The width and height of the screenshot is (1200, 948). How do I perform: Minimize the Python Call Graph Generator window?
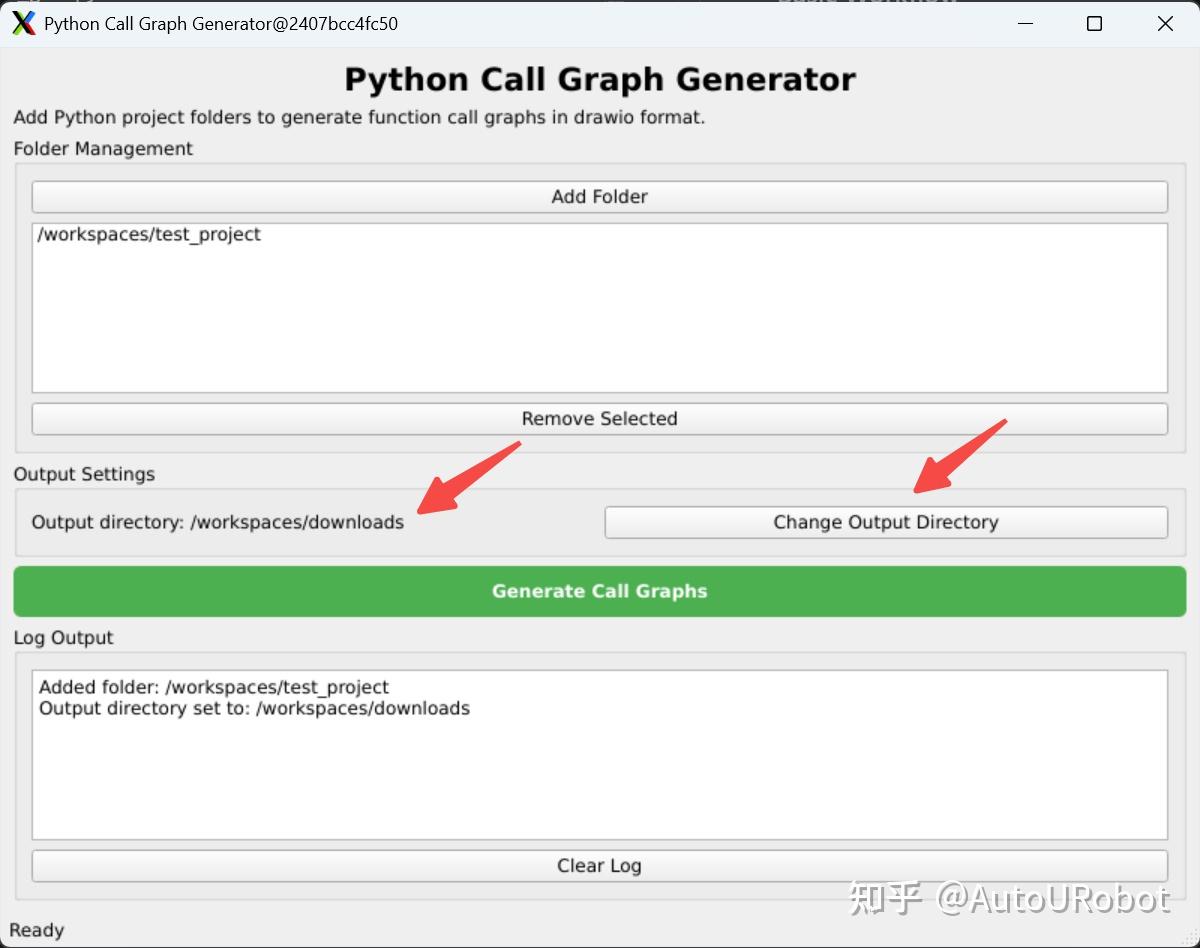(x=1024, y=23)
